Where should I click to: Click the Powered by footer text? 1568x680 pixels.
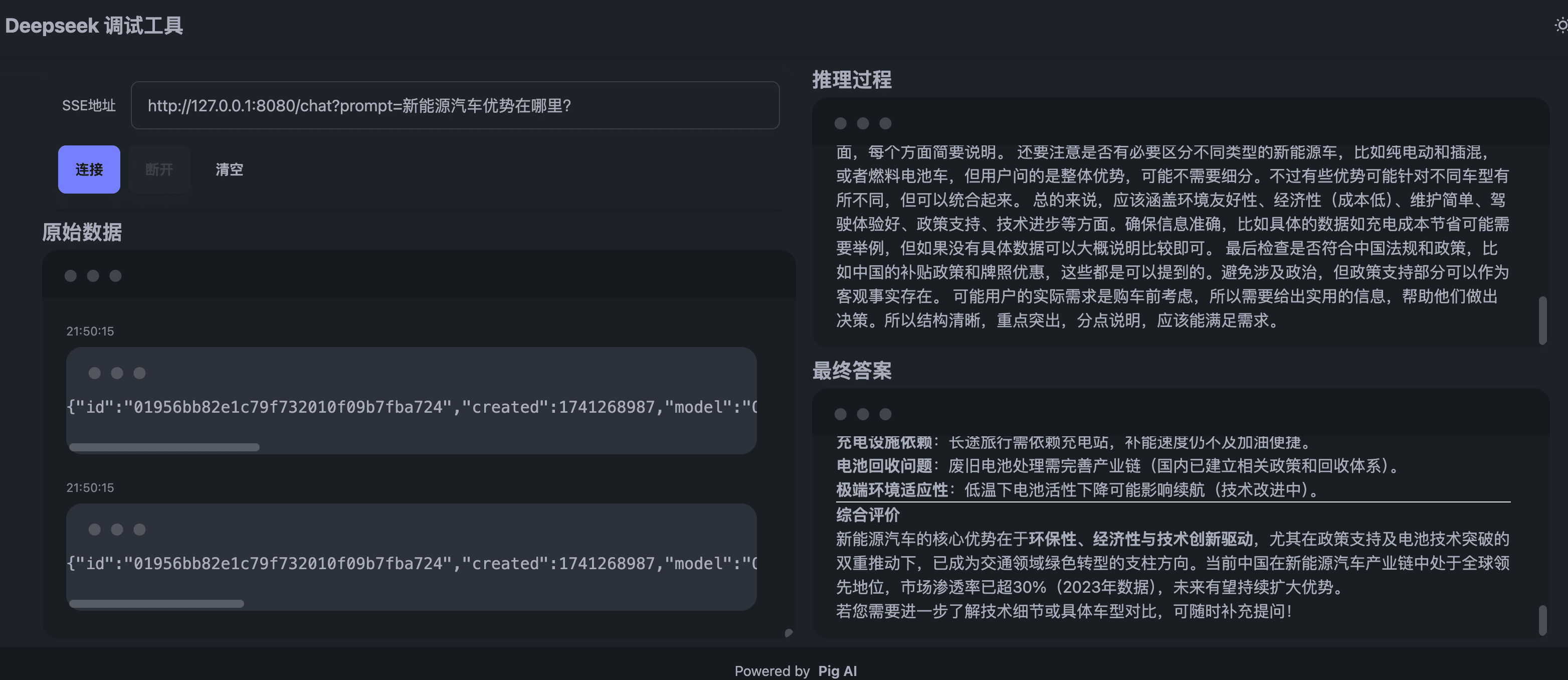pos(772,670)
